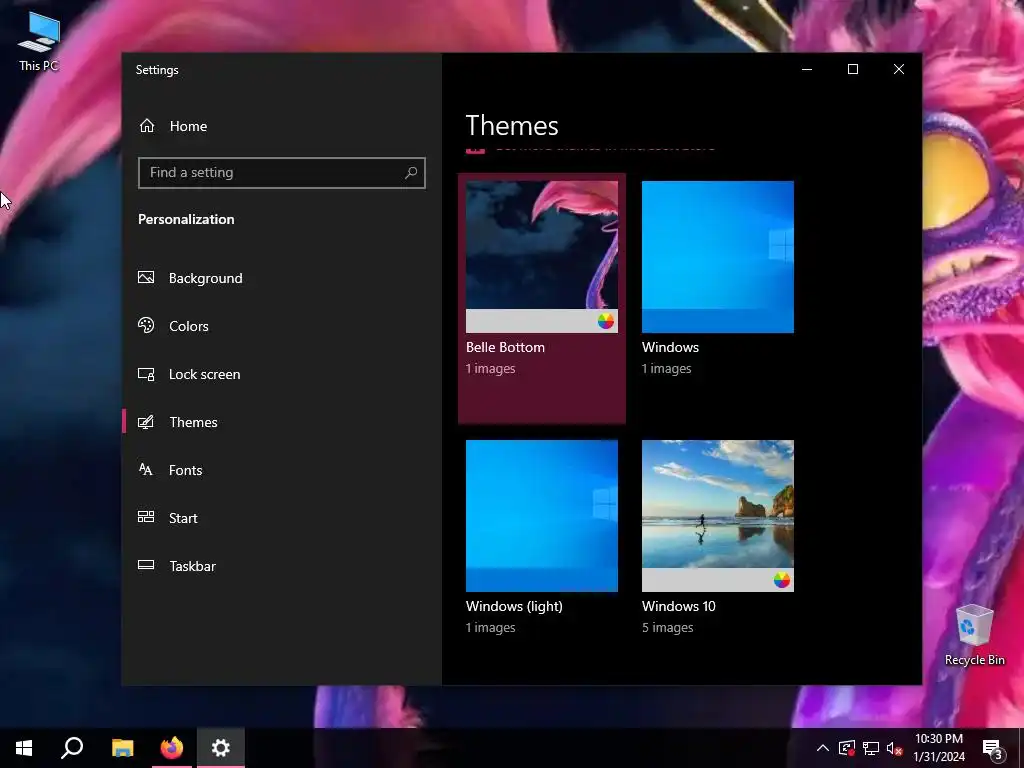Apply the Belle Bottom theme thumbnail
The width and height of the screenshot is (1024, 768).
[x=541, y=257]
